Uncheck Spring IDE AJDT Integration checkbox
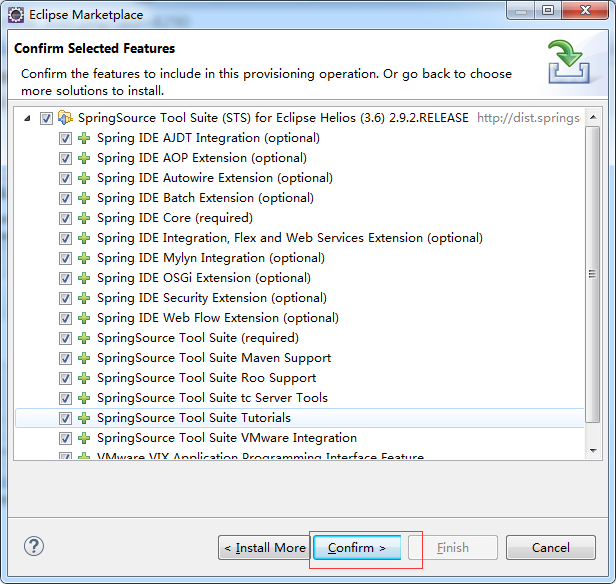 (65, 138)
